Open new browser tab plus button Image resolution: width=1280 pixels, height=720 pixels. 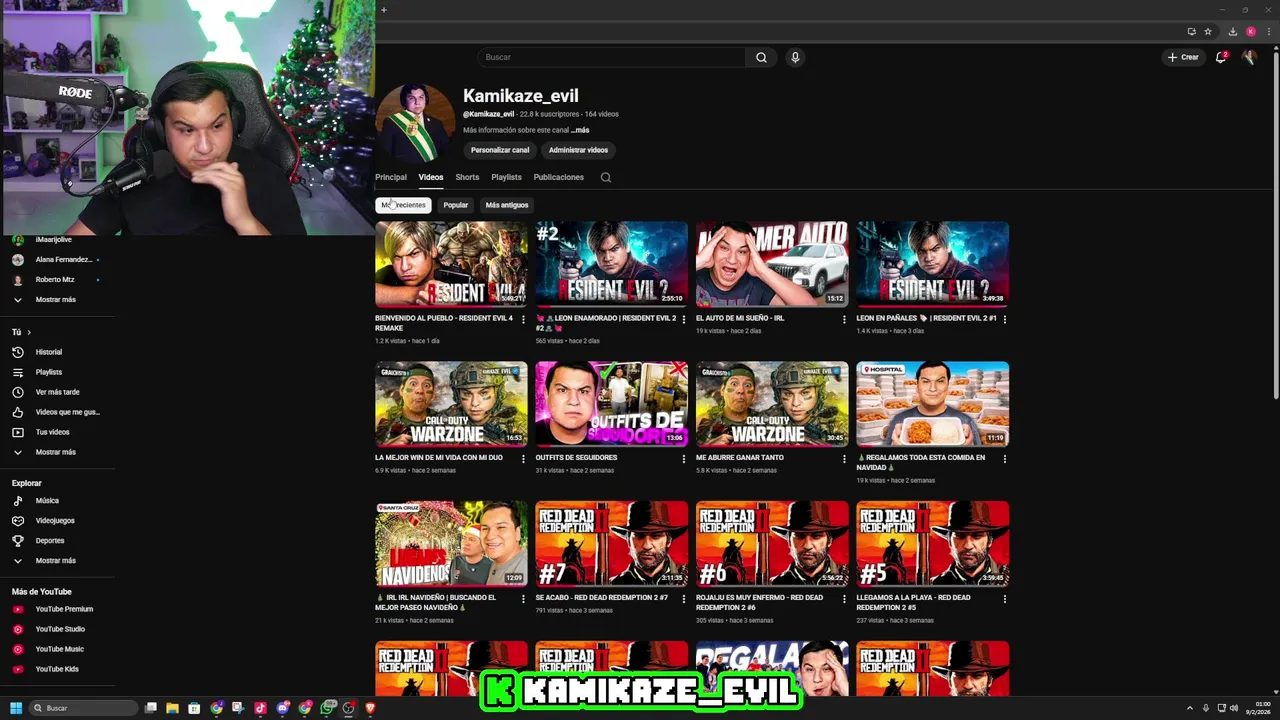tap(383, 10)
